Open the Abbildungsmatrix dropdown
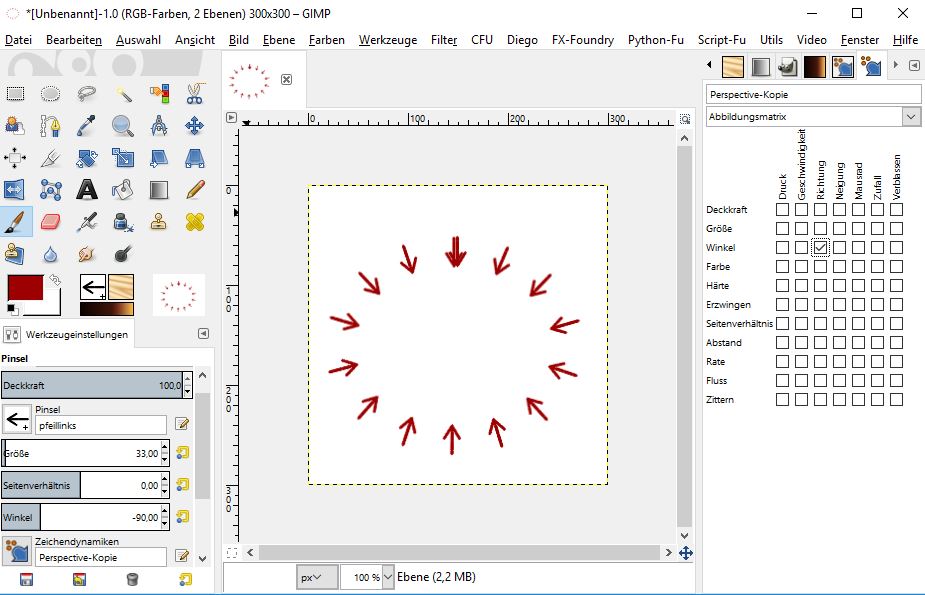The height and width of the screenshot is (595, 925). pos(812,117)
